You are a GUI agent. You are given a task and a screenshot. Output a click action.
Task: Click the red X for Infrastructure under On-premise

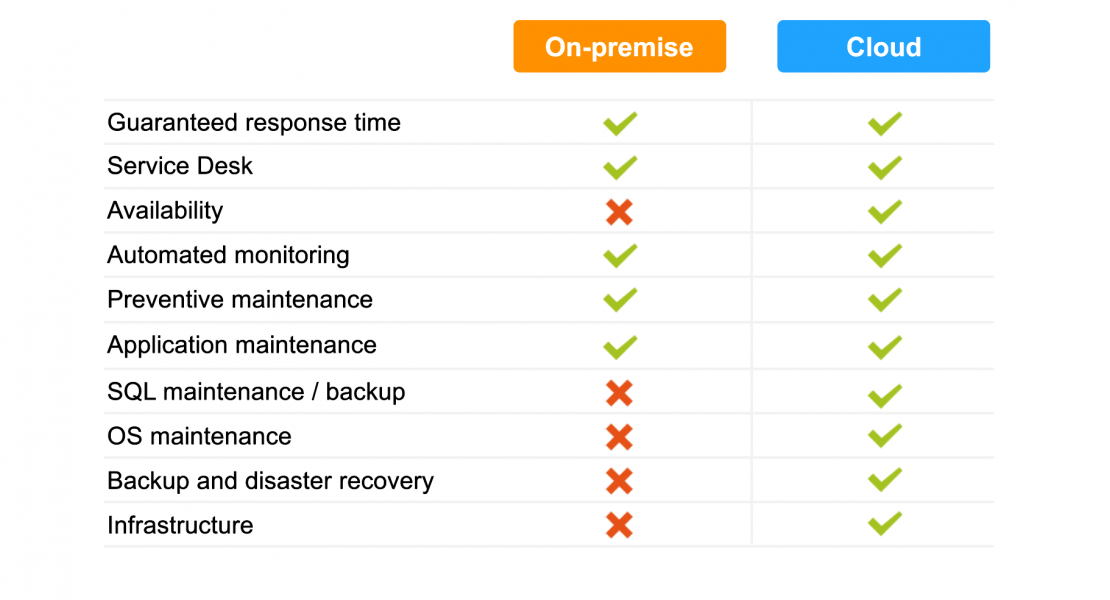coord(619,526)
